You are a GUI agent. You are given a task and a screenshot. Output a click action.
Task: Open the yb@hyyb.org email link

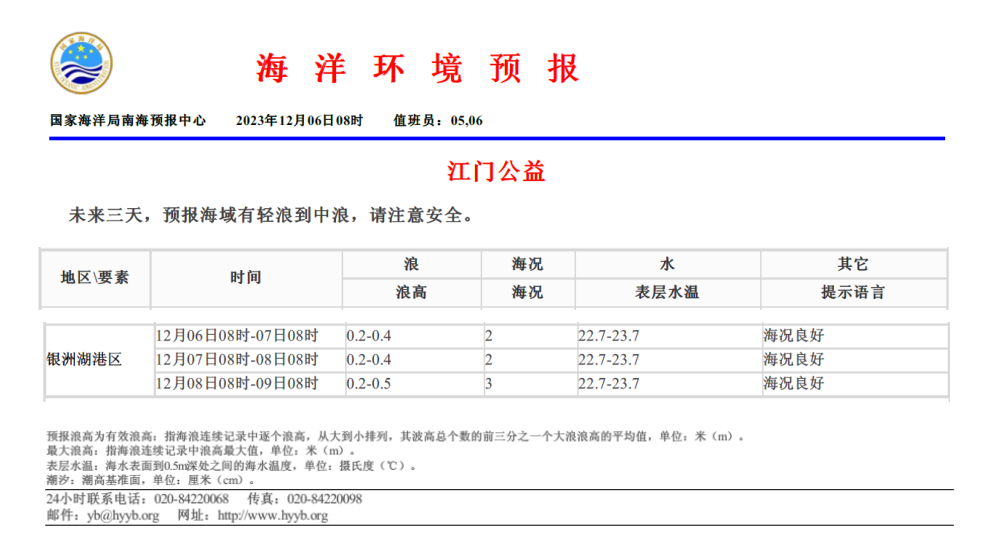[123, 516]
